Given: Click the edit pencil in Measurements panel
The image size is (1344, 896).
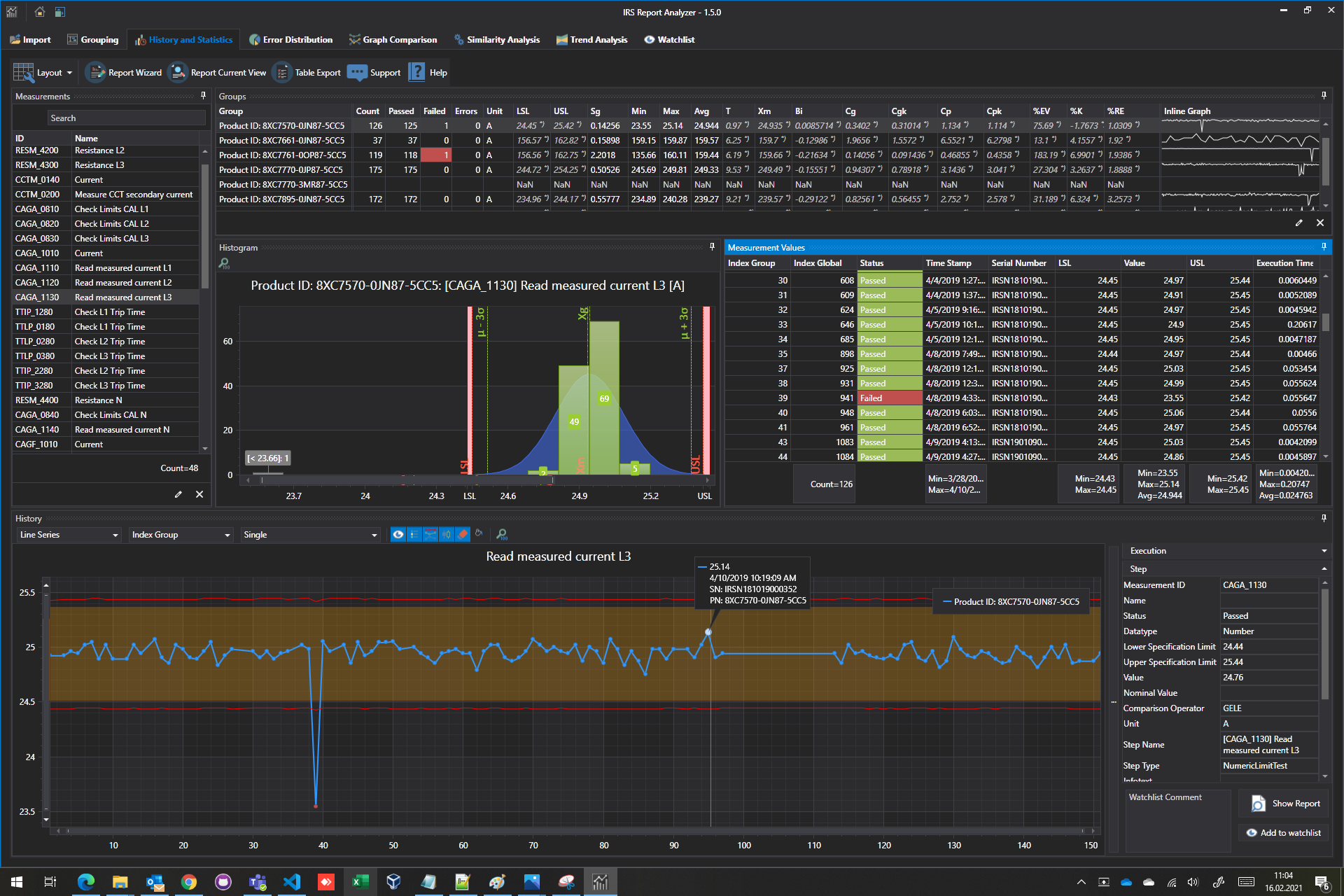Looking at the screenshot, I should [x=178, y=494].
